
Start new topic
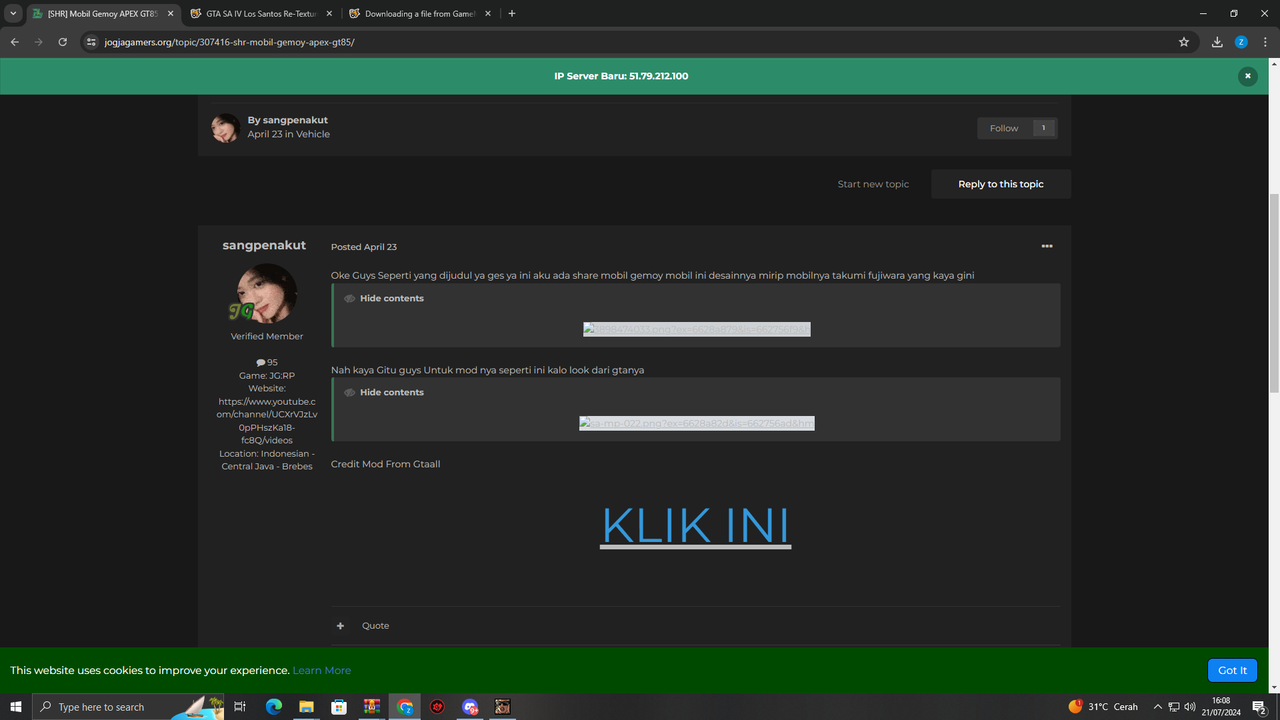click(873, 184)
